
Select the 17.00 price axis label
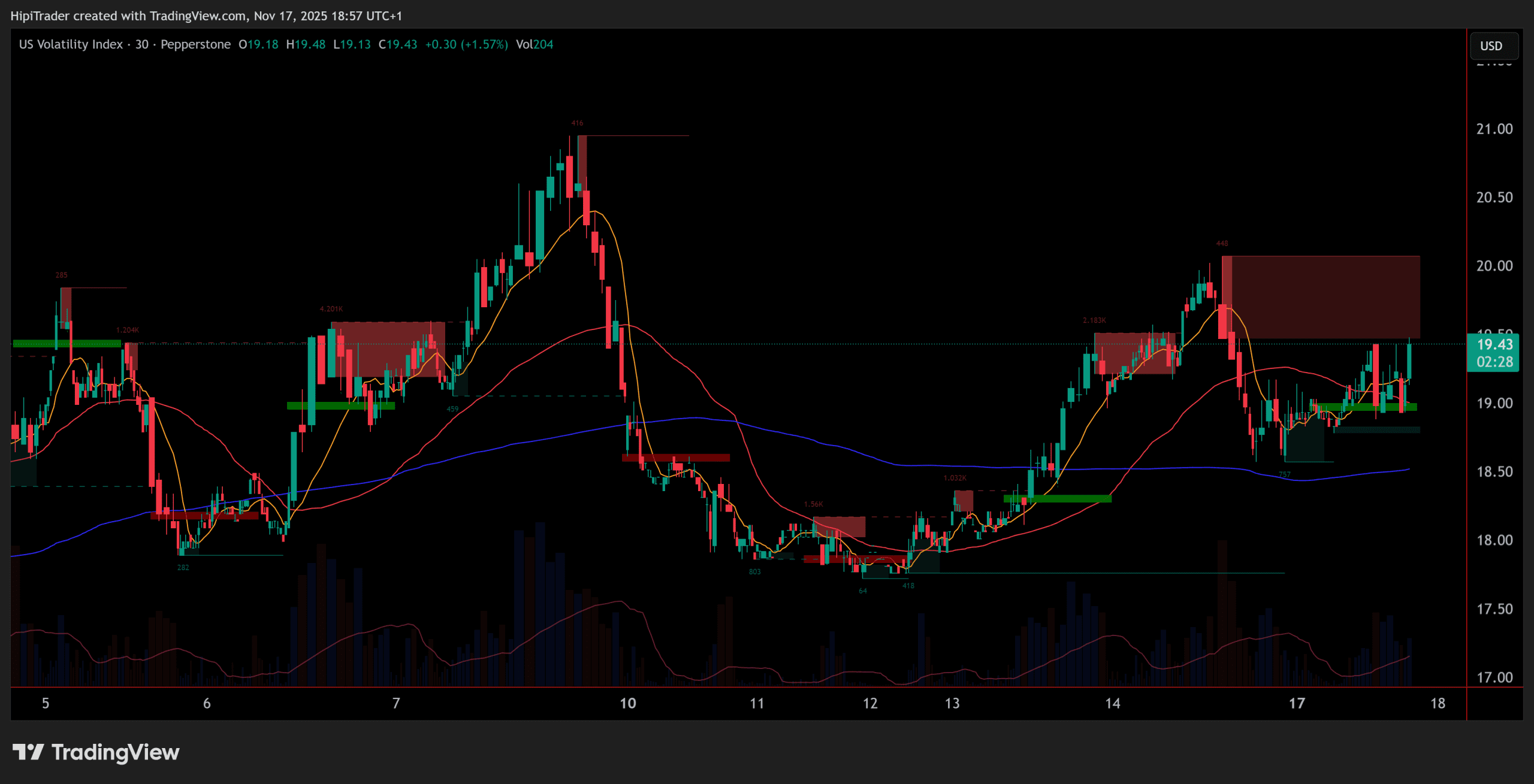tap(1494, 677)
